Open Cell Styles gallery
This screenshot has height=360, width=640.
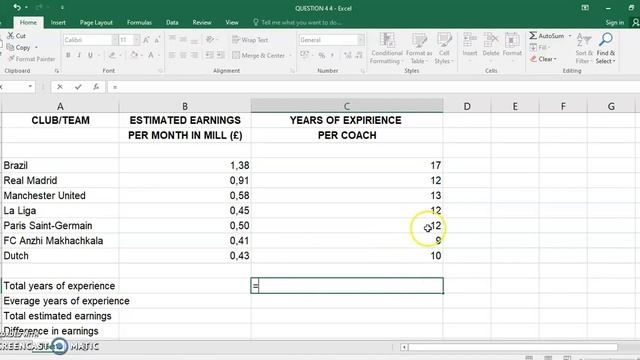coord(444,48)
